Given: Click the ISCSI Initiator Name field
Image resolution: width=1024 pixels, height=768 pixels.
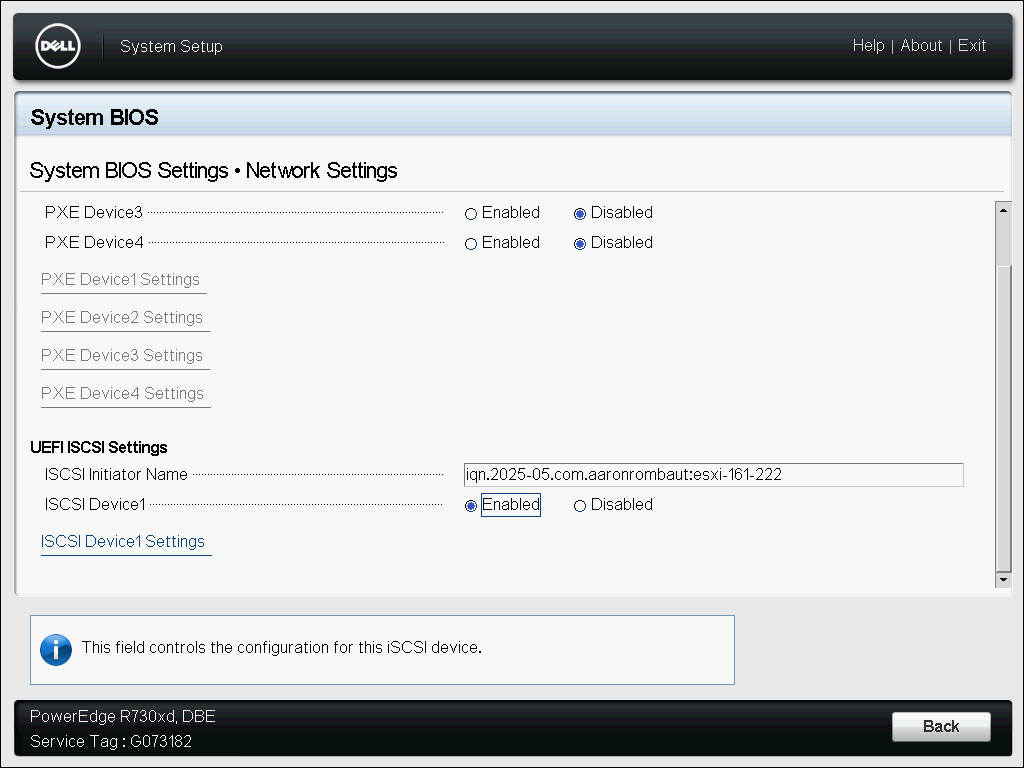Looking at the screenshot, I should (x=713, y=475).
